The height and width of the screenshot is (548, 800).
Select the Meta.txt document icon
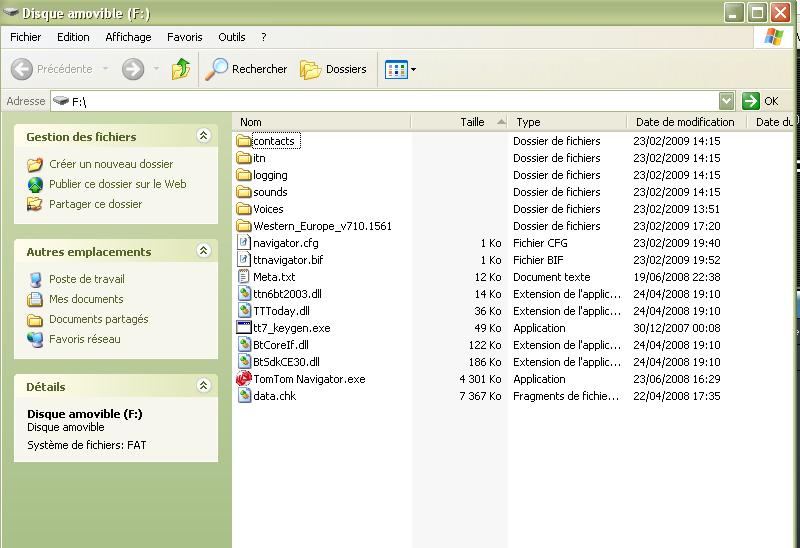(244, 277)
